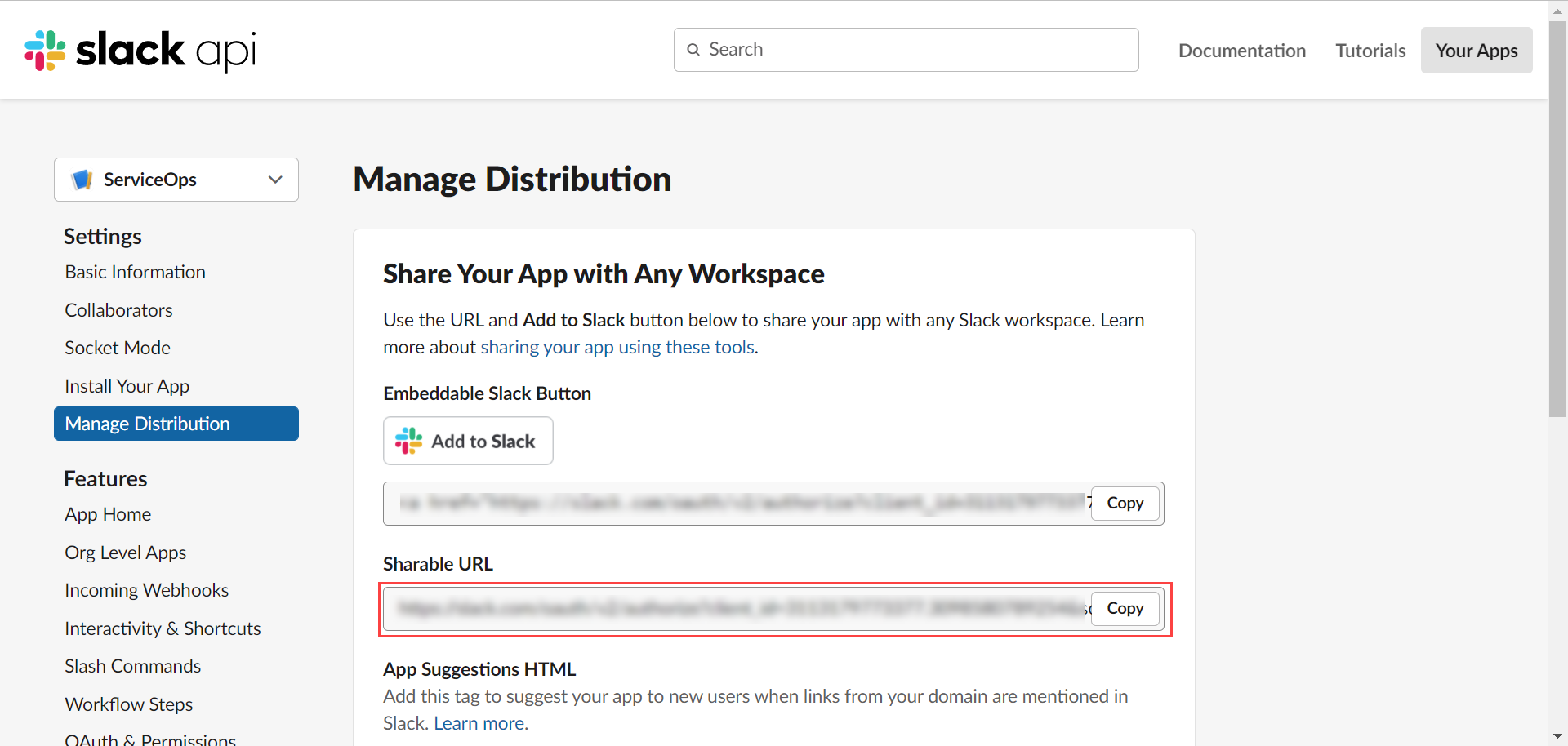Click the search magnifier icon

coord(693,50)
